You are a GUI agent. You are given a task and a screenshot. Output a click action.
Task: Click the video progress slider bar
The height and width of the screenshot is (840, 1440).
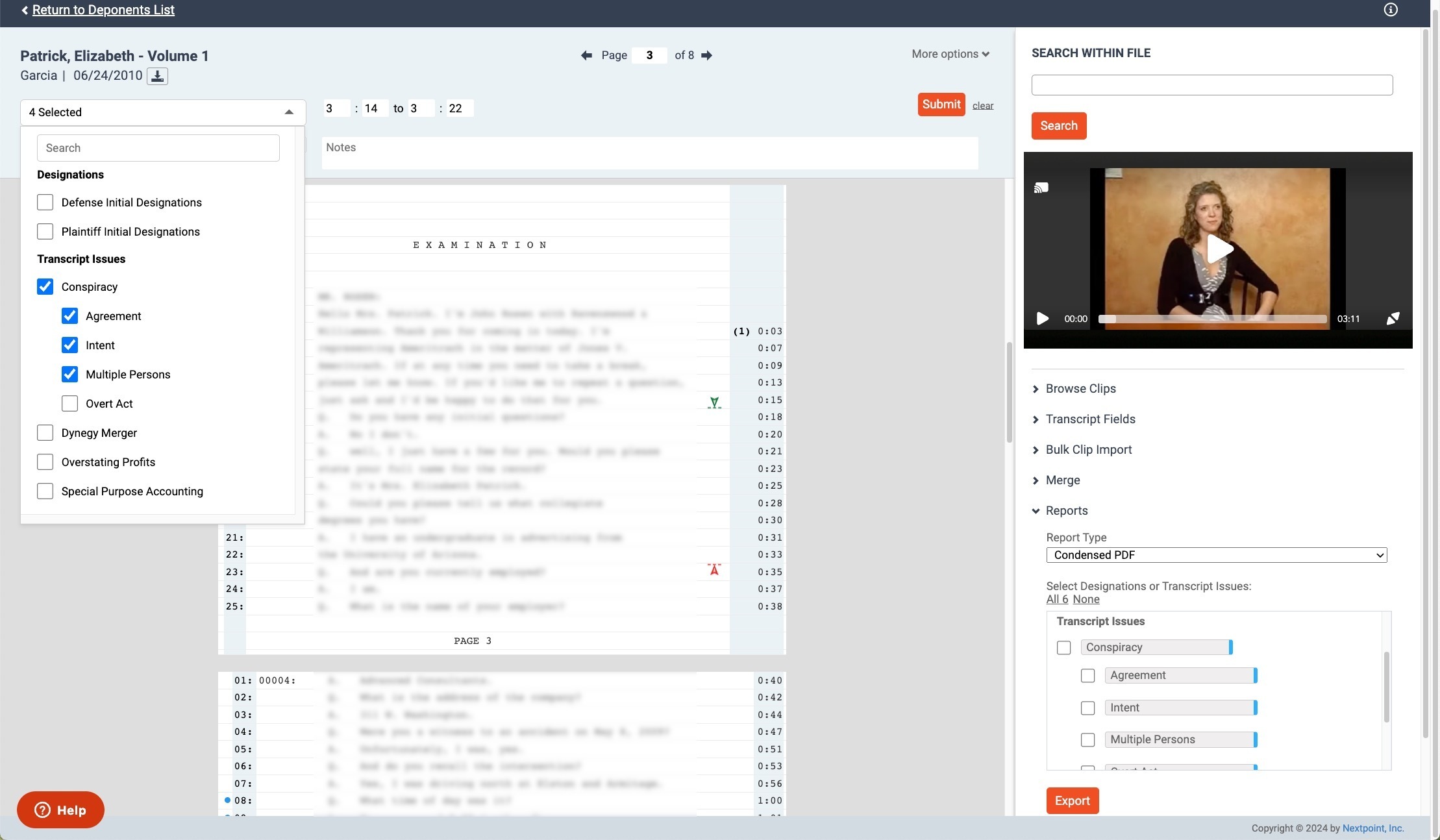point(1212,319)
